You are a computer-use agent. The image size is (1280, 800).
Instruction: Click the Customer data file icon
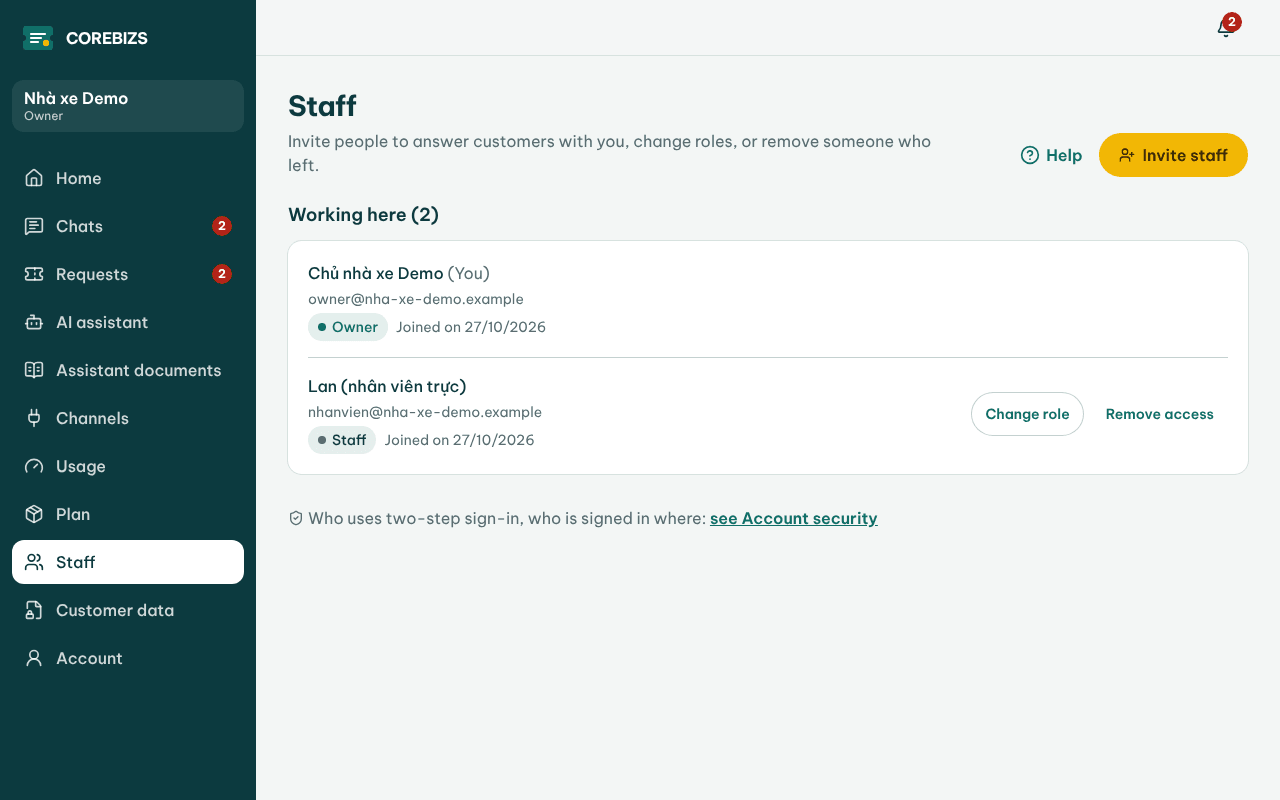[34, 610]
